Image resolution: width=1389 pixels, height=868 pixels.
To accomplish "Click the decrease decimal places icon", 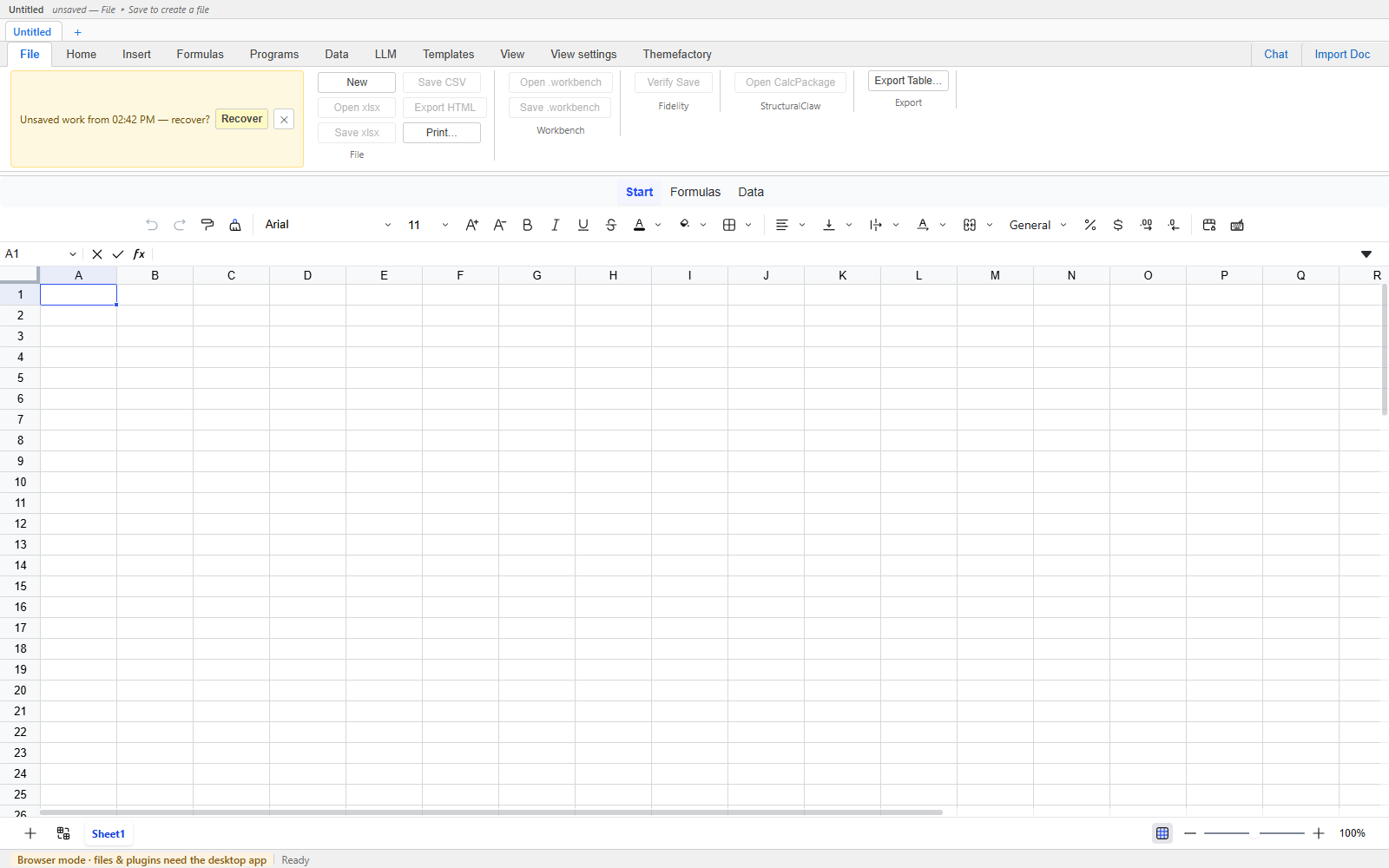I will (x=1174, y=225).
